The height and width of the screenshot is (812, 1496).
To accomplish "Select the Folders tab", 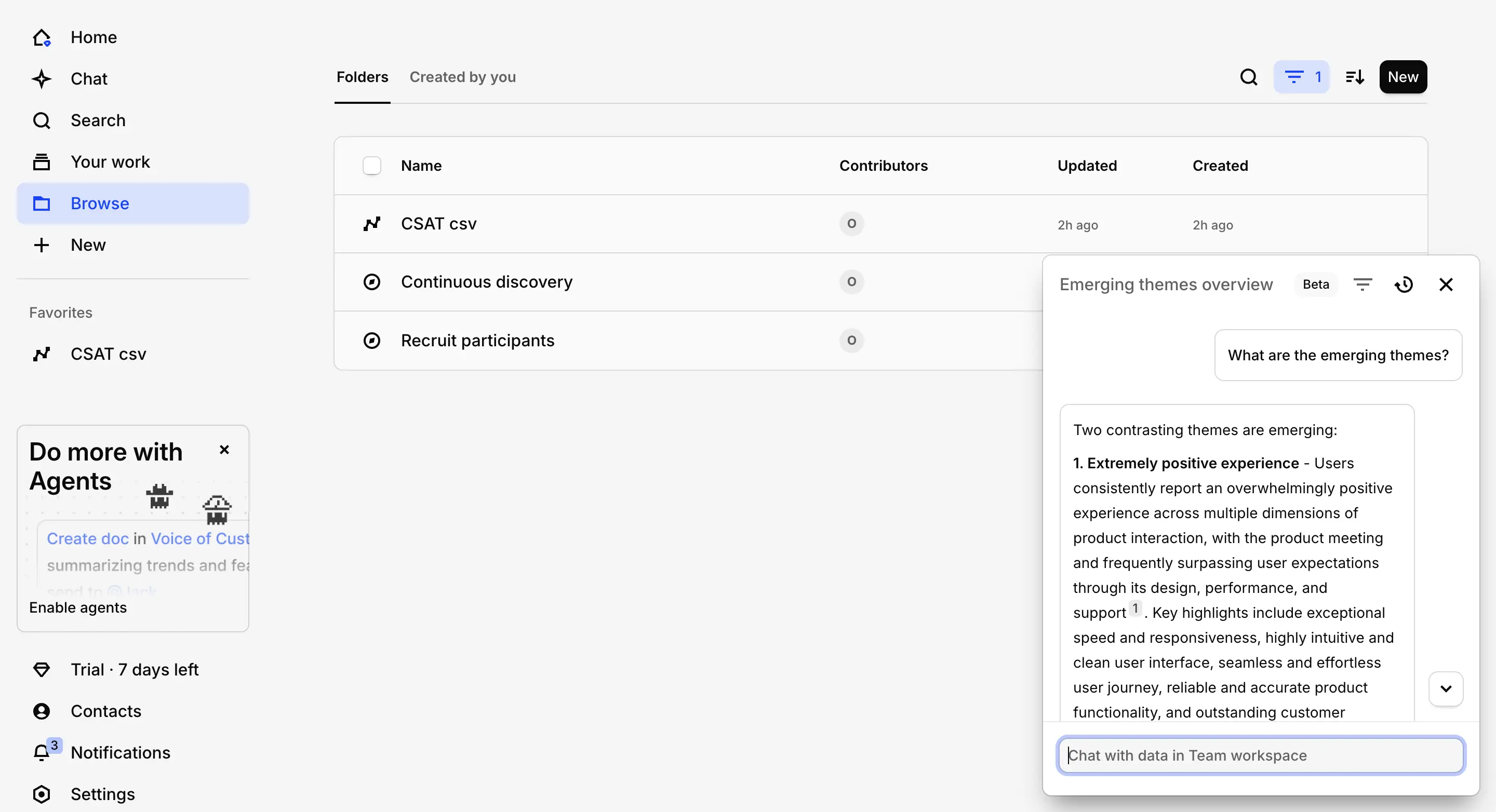I will 362,77.
